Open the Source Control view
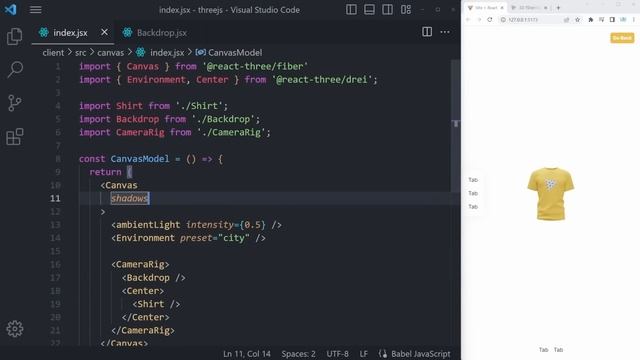This screenshot has height=360, width=640. (15, 103)
